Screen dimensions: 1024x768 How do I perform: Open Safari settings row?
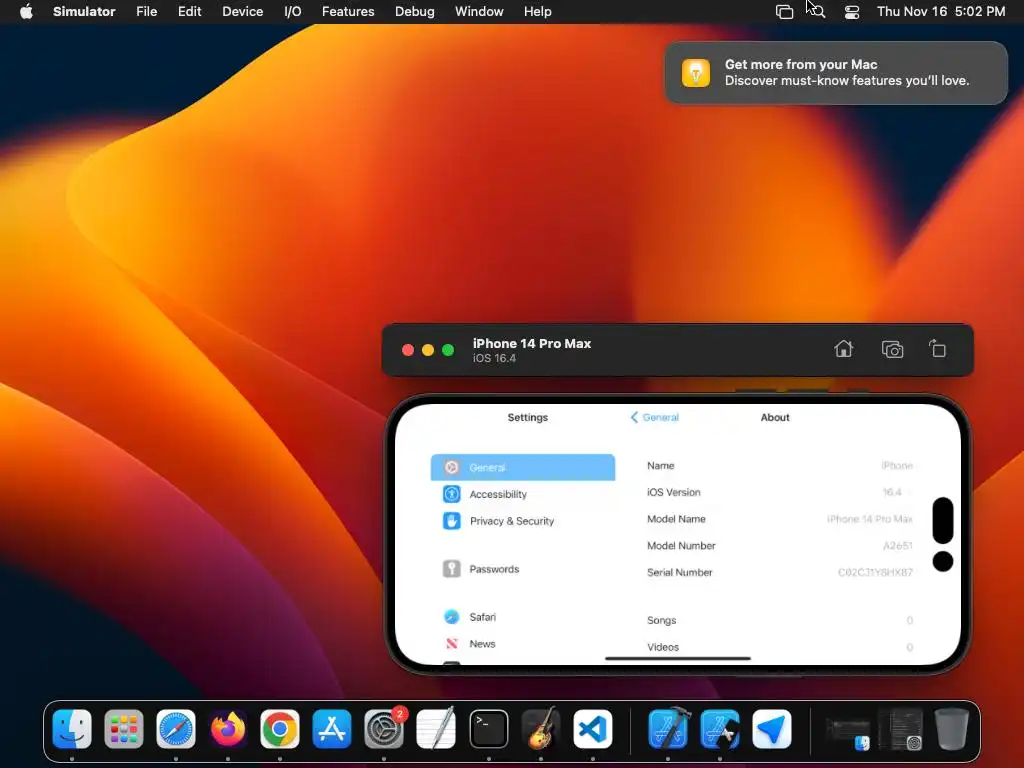point(522,617)
